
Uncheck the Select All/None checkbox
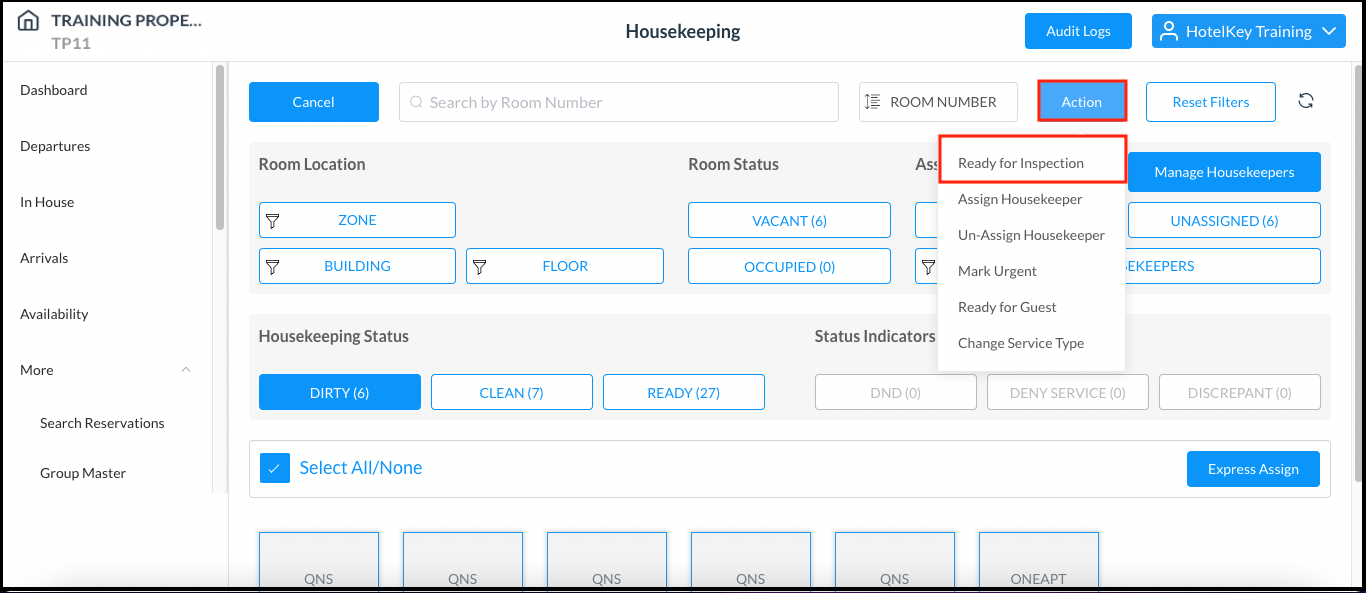coord(274,467)
